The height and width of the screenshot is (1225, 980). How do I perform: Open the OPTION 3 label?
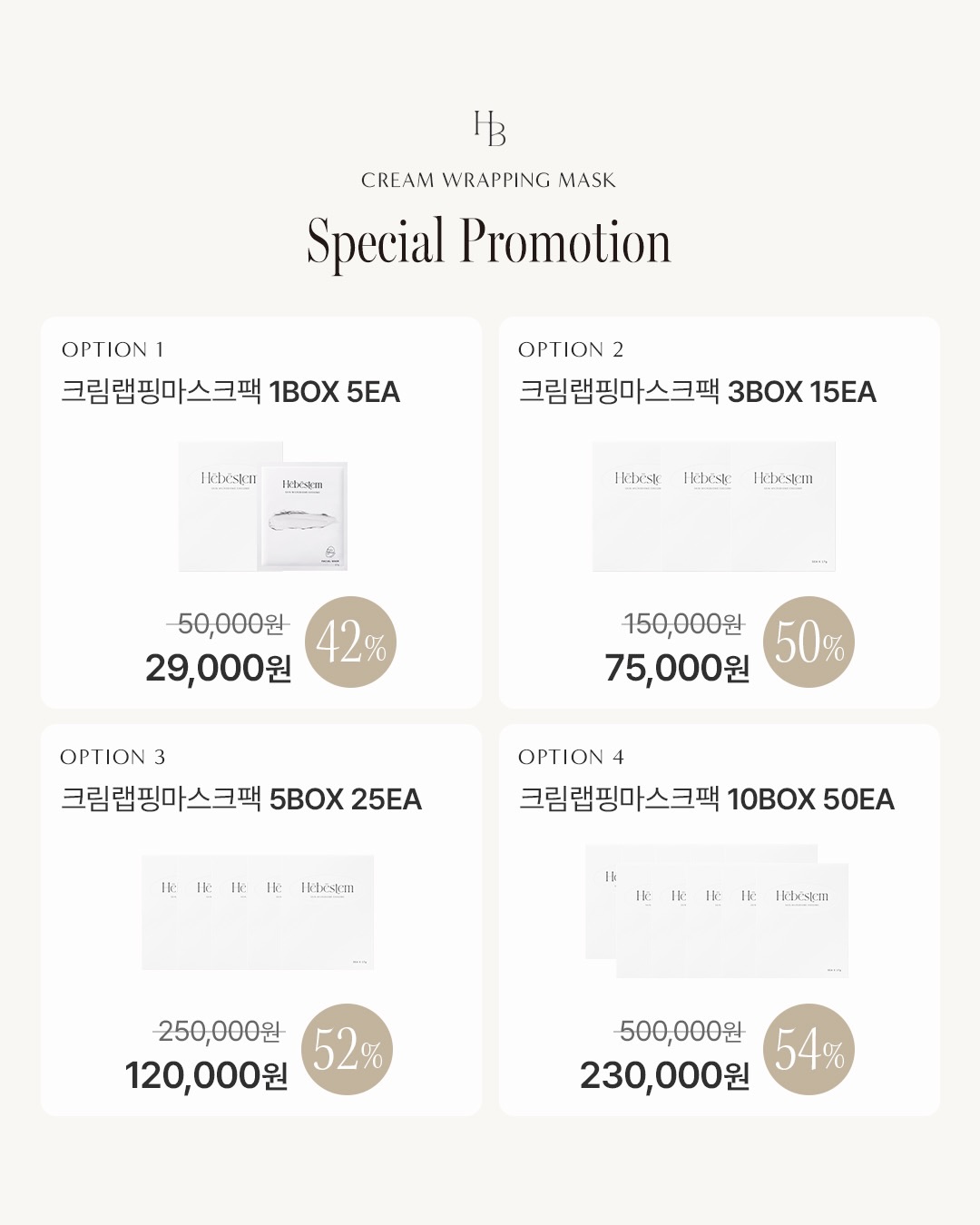(113, 757)
